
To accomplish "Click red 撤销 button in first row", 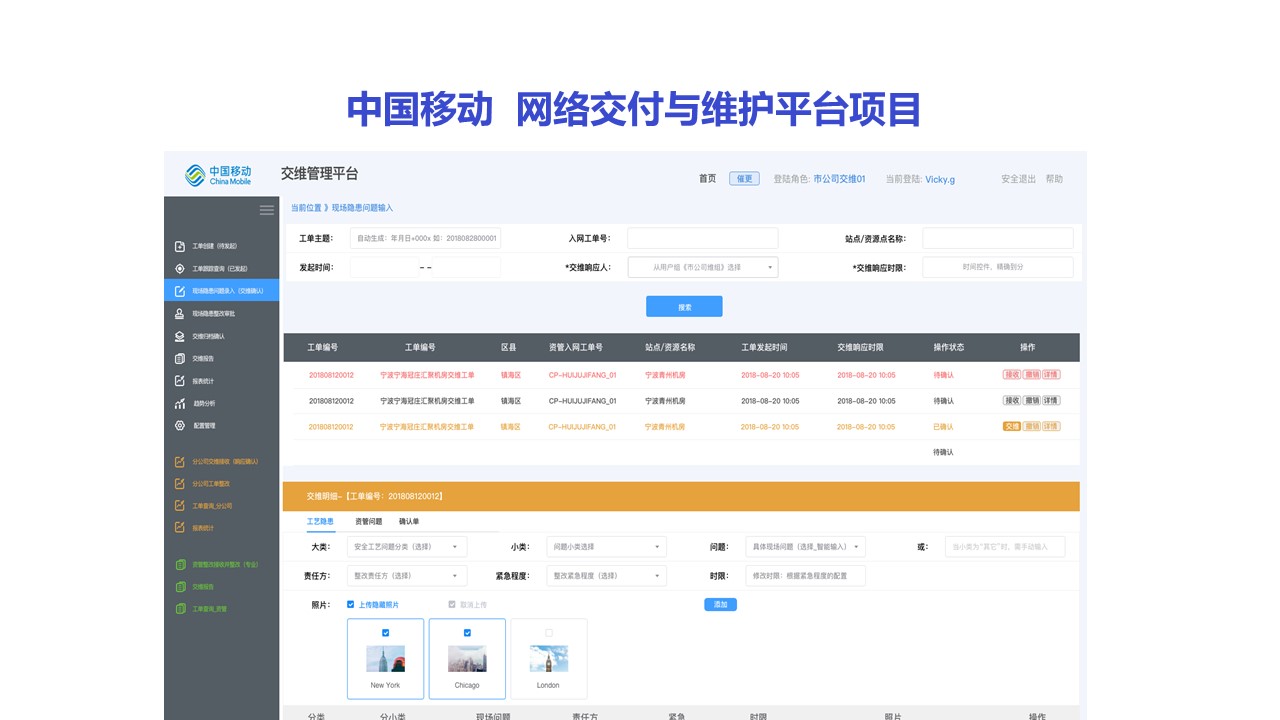I will coord(1032,375).
